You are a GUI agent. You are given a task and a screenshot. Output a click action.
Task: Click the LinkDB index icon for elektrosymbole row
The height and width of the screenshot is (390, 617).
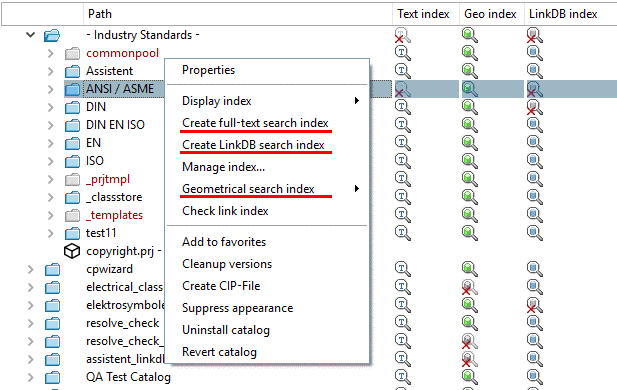534,305
